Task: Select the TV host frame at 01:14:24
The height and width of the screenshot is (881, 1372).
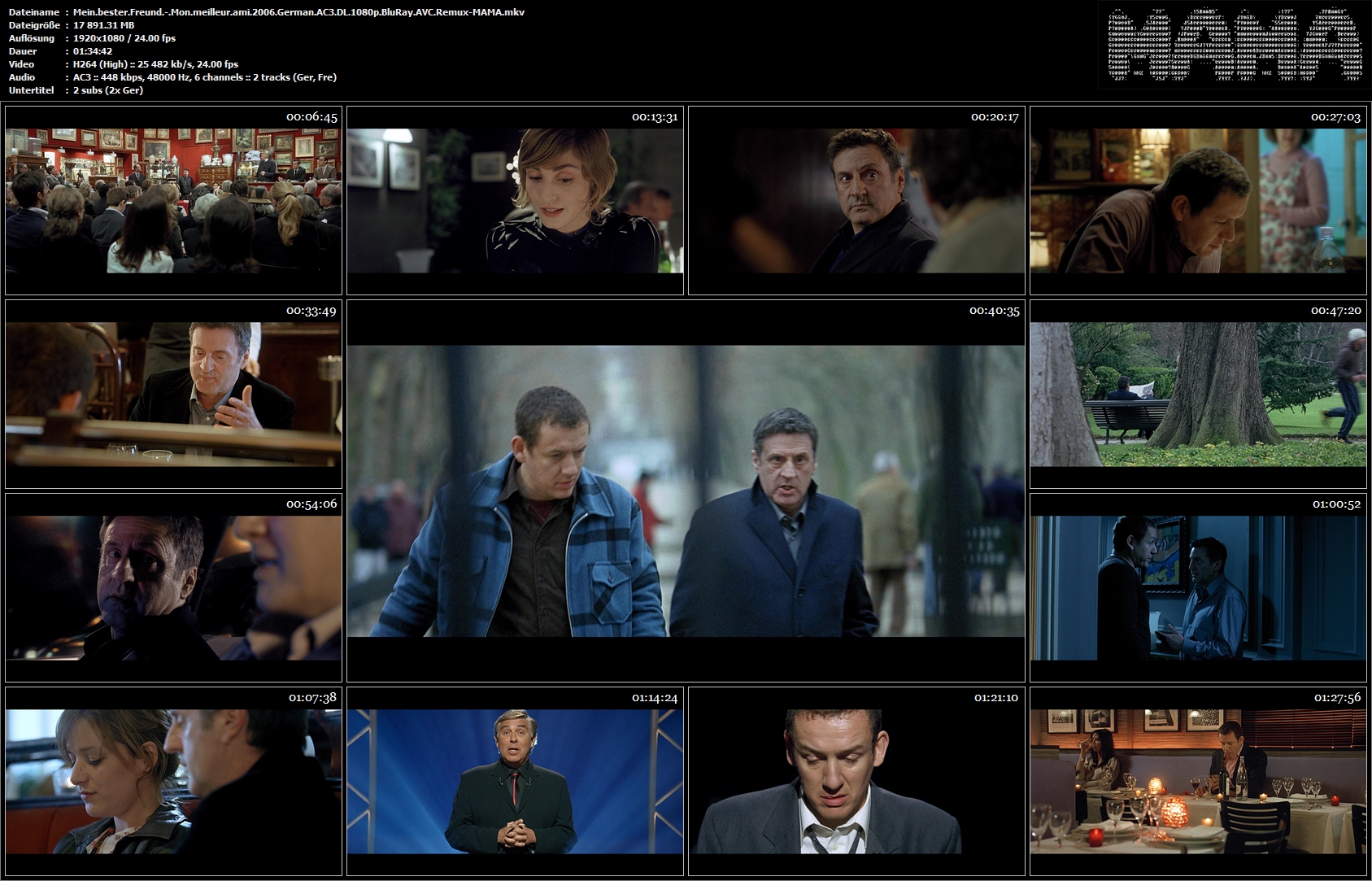Action: pos(515,781)
